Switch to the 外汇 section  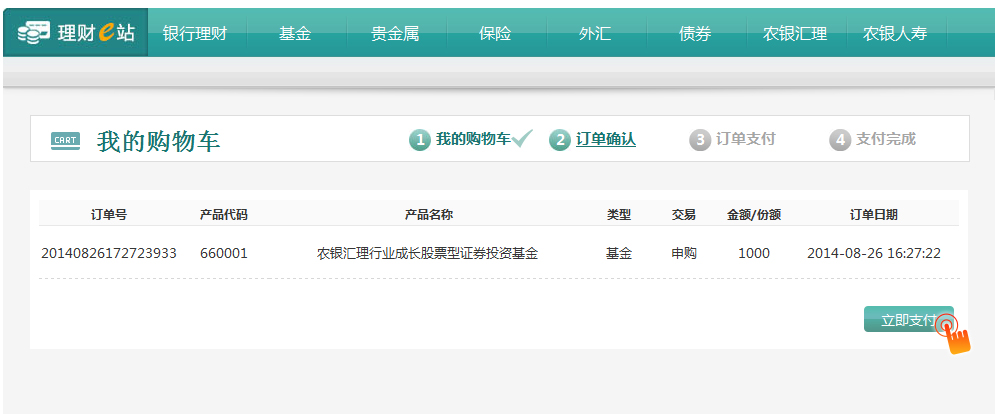click(x=595, y=33)
